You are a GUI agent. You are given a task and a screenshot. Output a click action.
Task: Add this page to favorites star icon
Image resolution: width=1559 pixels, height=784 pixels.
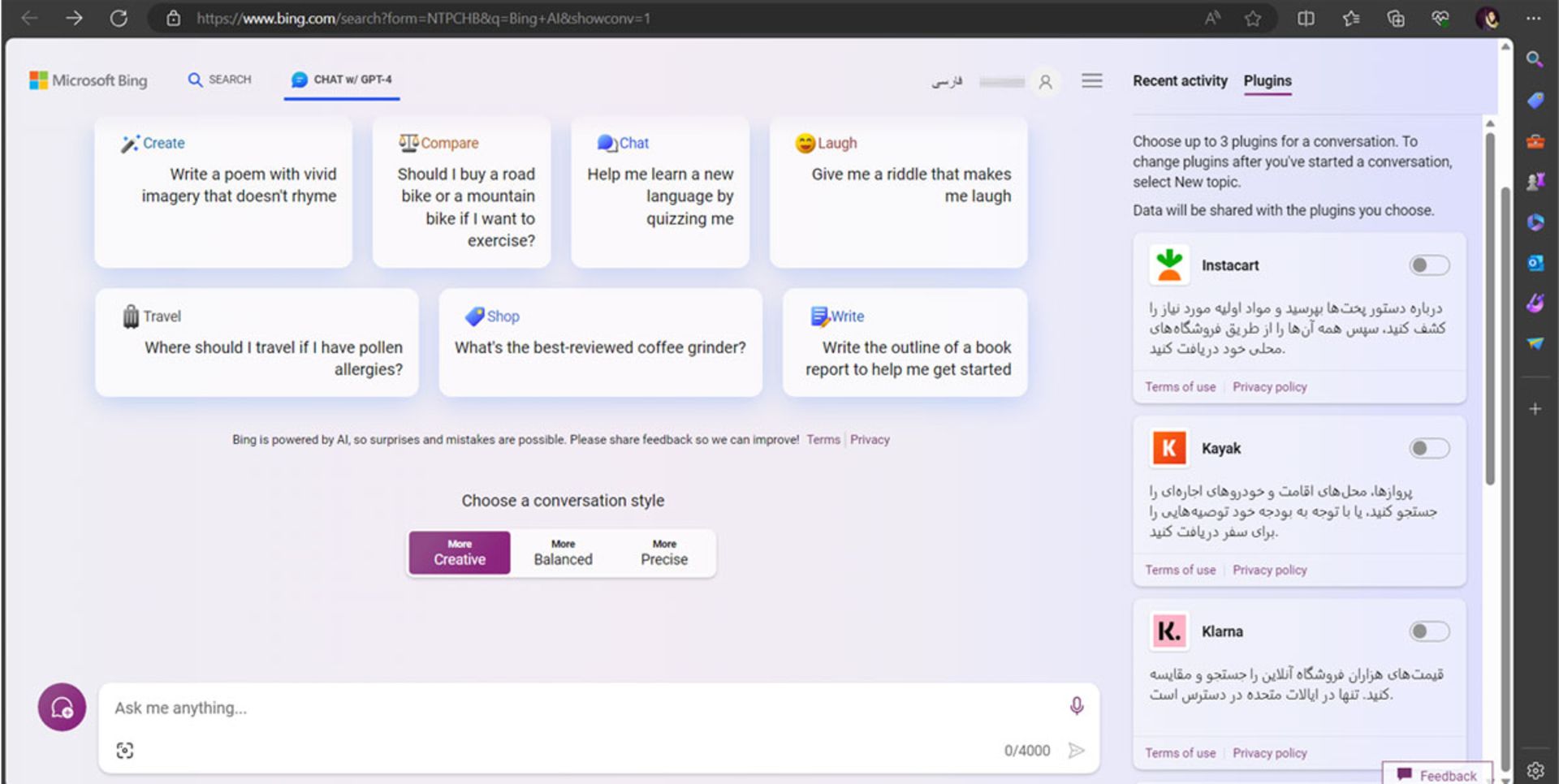(1253, 18)
